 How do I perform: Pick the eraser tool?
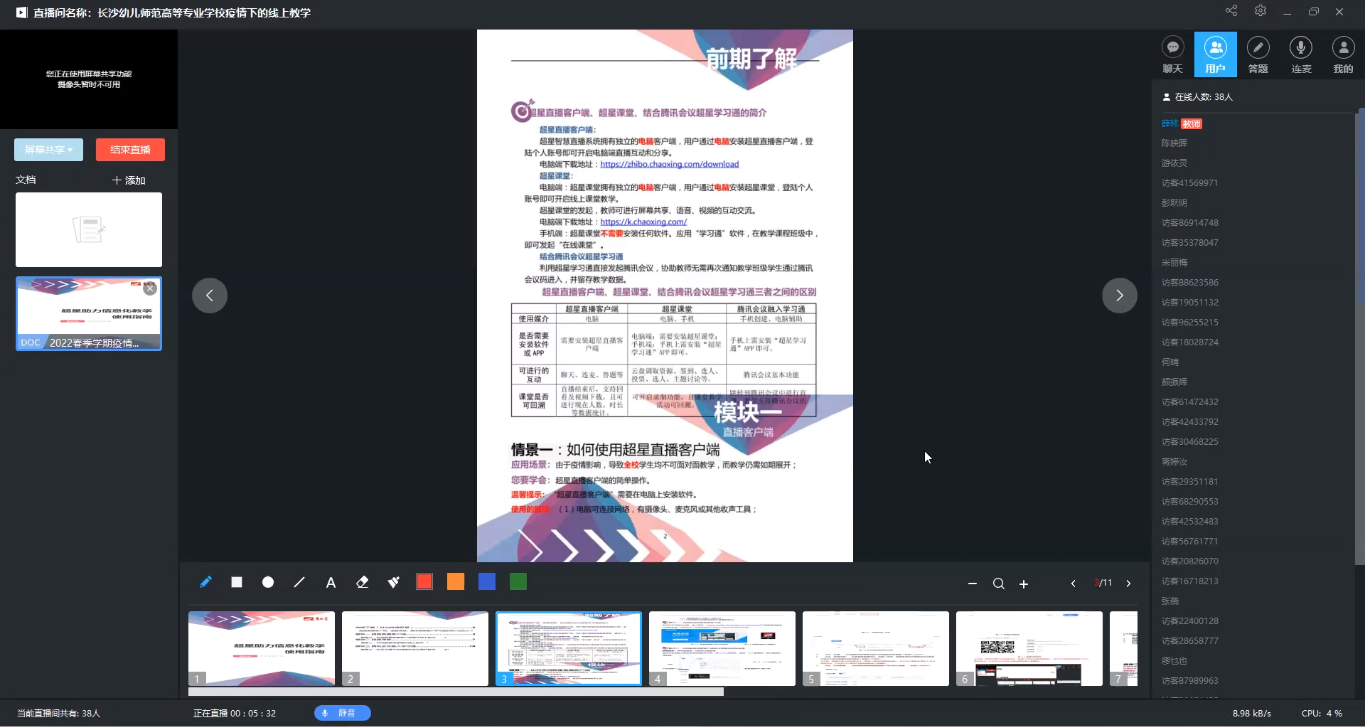362,582
